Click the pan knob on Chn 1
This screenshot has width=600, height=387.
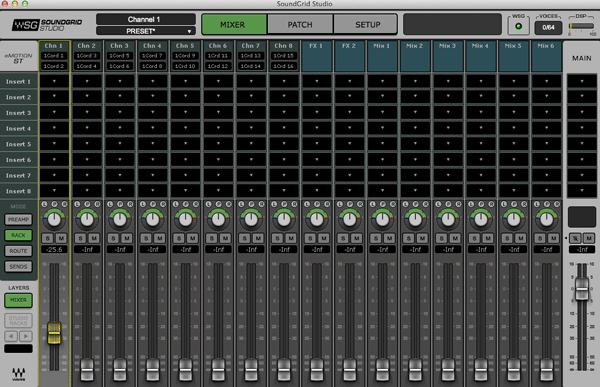54,219
